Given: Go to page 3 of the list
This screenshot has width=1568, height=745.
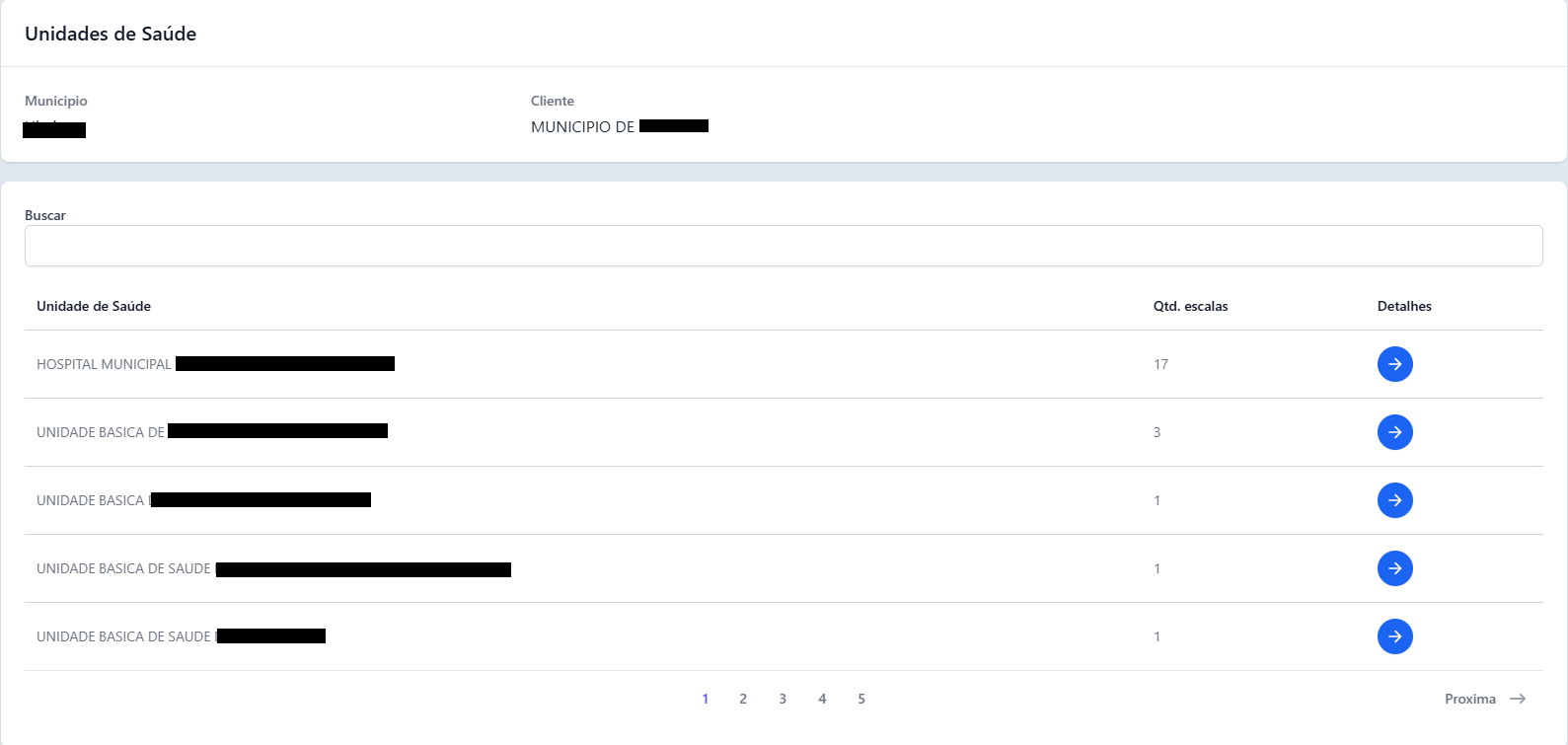Looking at the screenshot, I should coord(783,699).
